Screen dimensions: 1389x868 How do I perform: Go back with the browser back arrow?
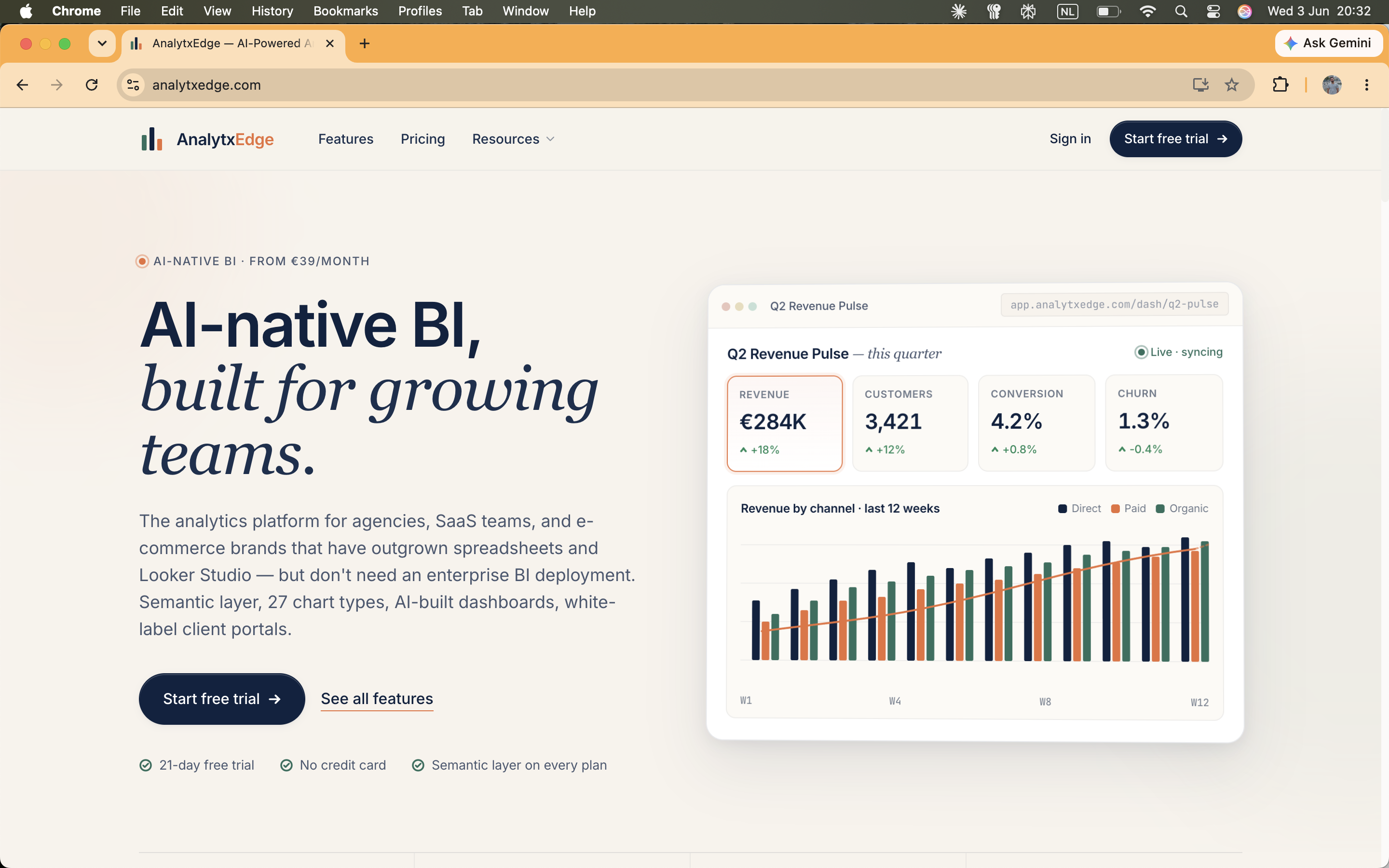tap(22, 85)
